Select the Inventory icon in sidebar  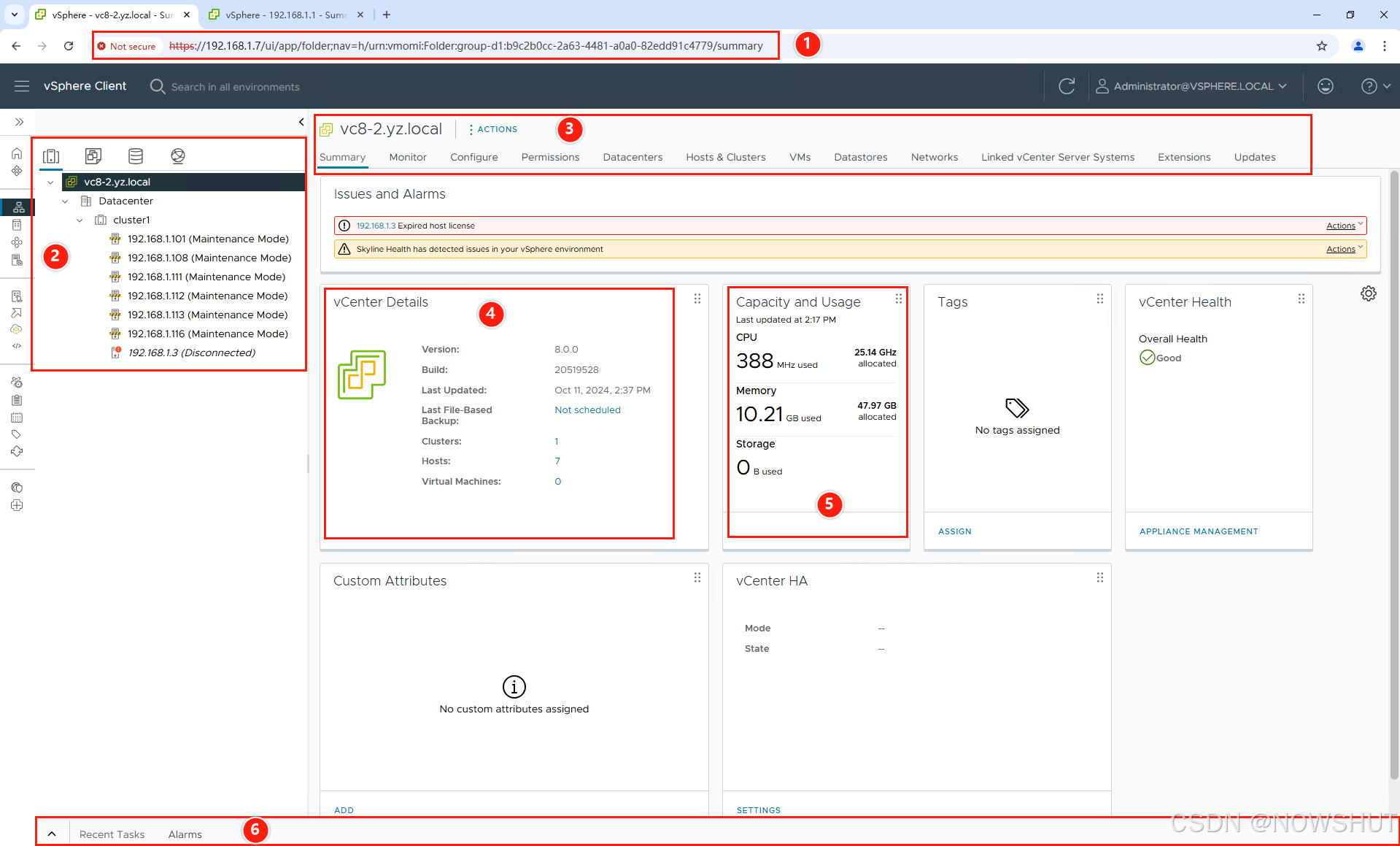(18, 207)
